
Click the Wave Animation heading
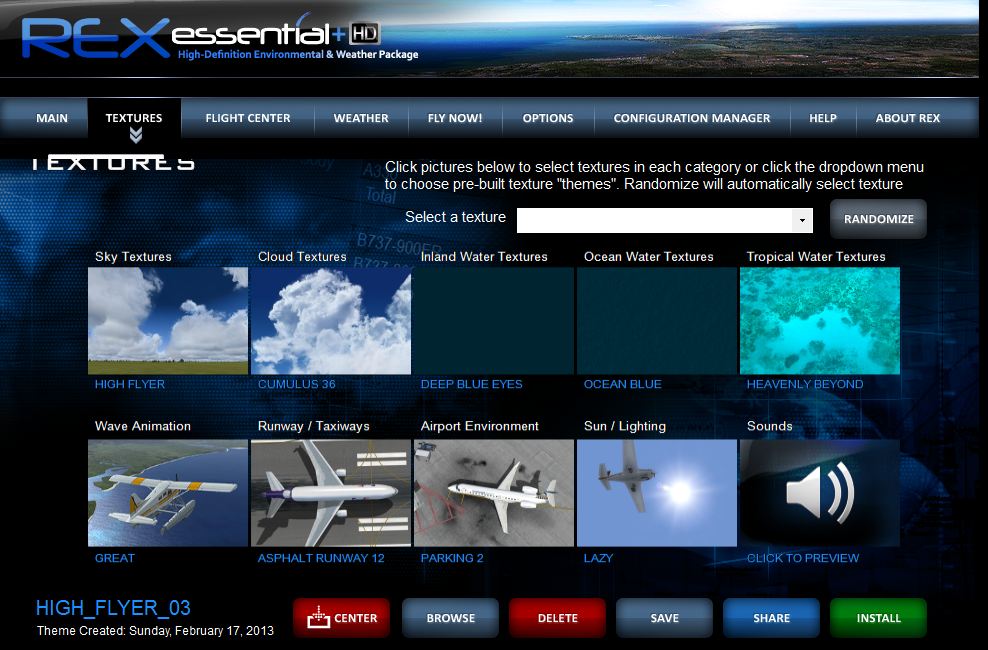pyautogui.click(x=142, y=426)
